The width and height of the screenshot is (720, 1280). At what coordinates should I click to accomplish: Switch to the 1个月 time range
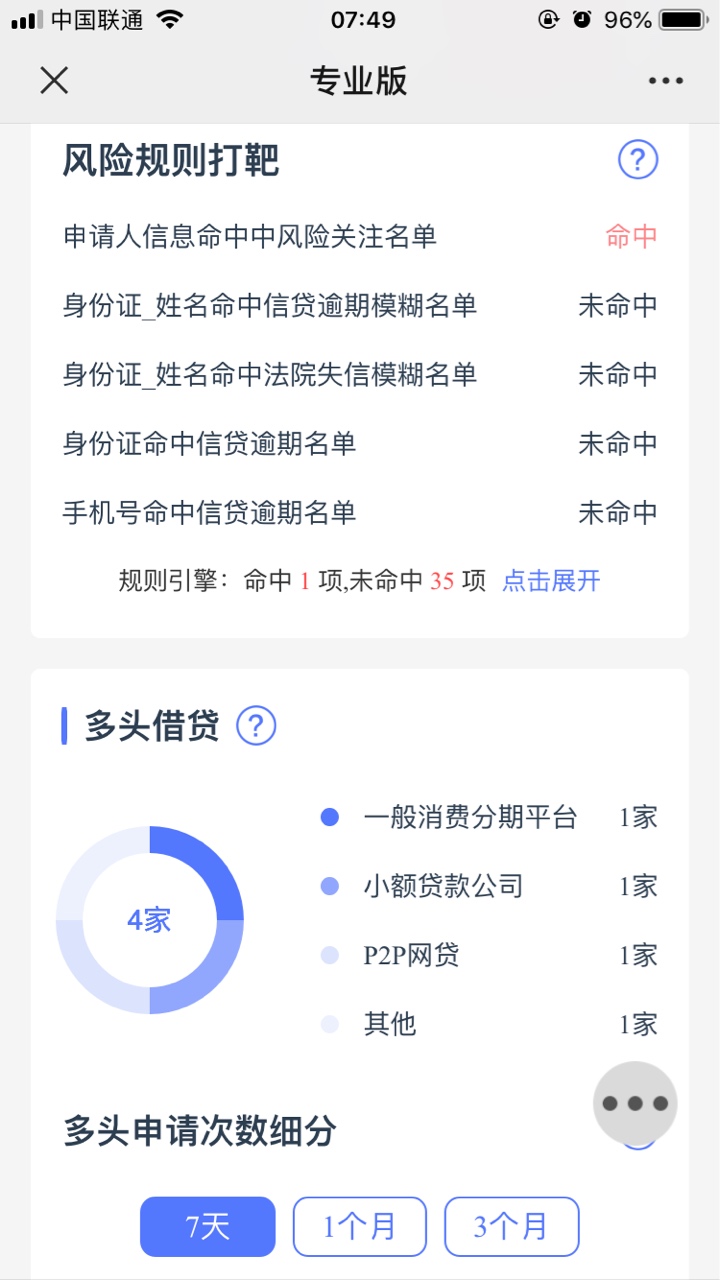360,1226
